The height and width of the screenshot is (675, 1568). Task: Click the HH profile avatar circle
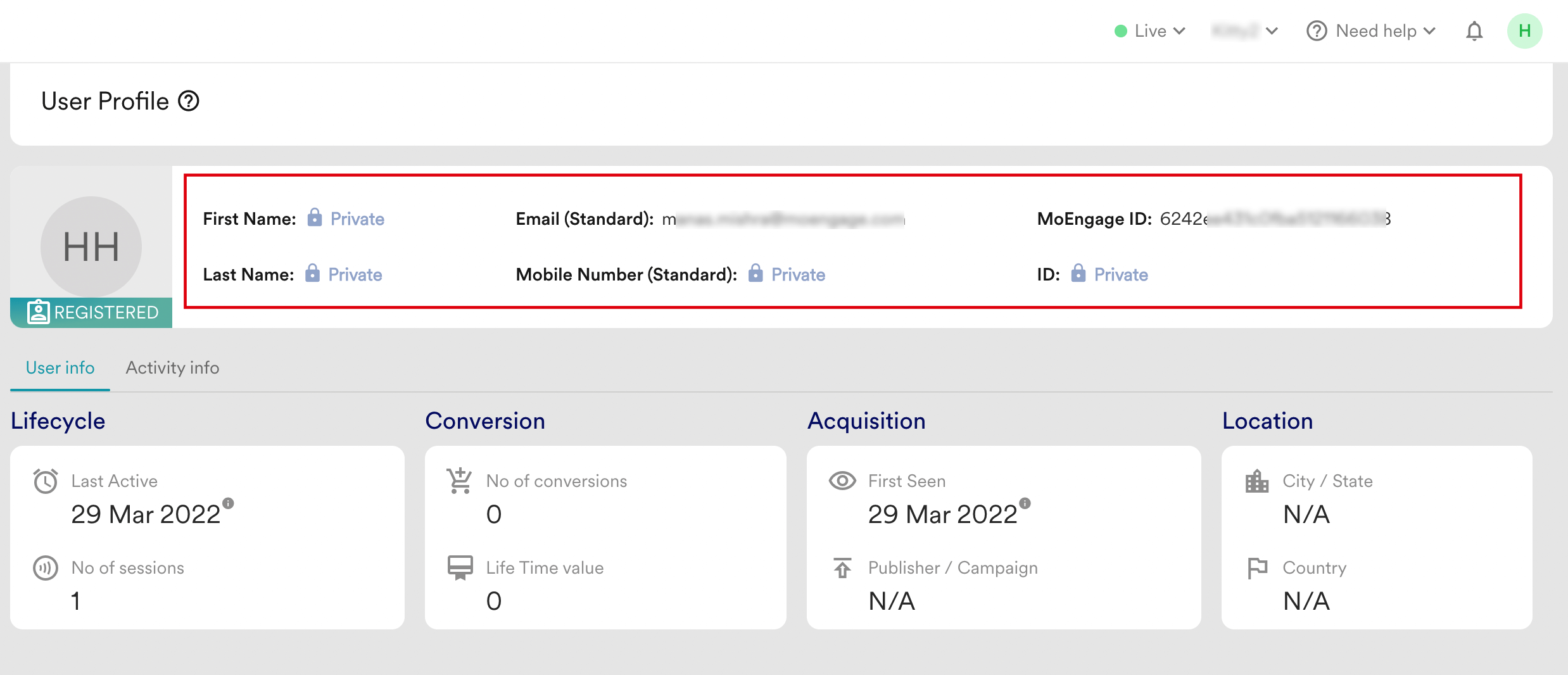[91, 246]
